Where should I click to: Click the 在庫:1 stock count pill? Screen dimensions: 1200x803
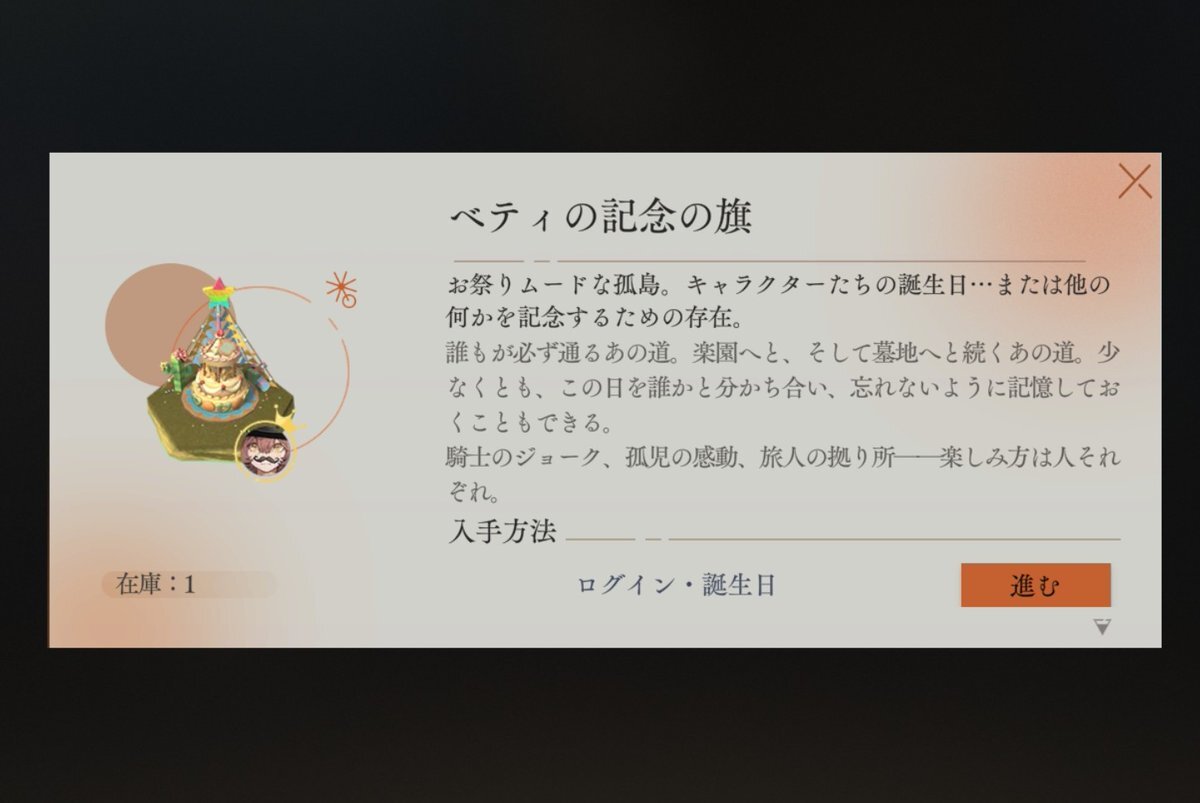(x=188, y=584)
